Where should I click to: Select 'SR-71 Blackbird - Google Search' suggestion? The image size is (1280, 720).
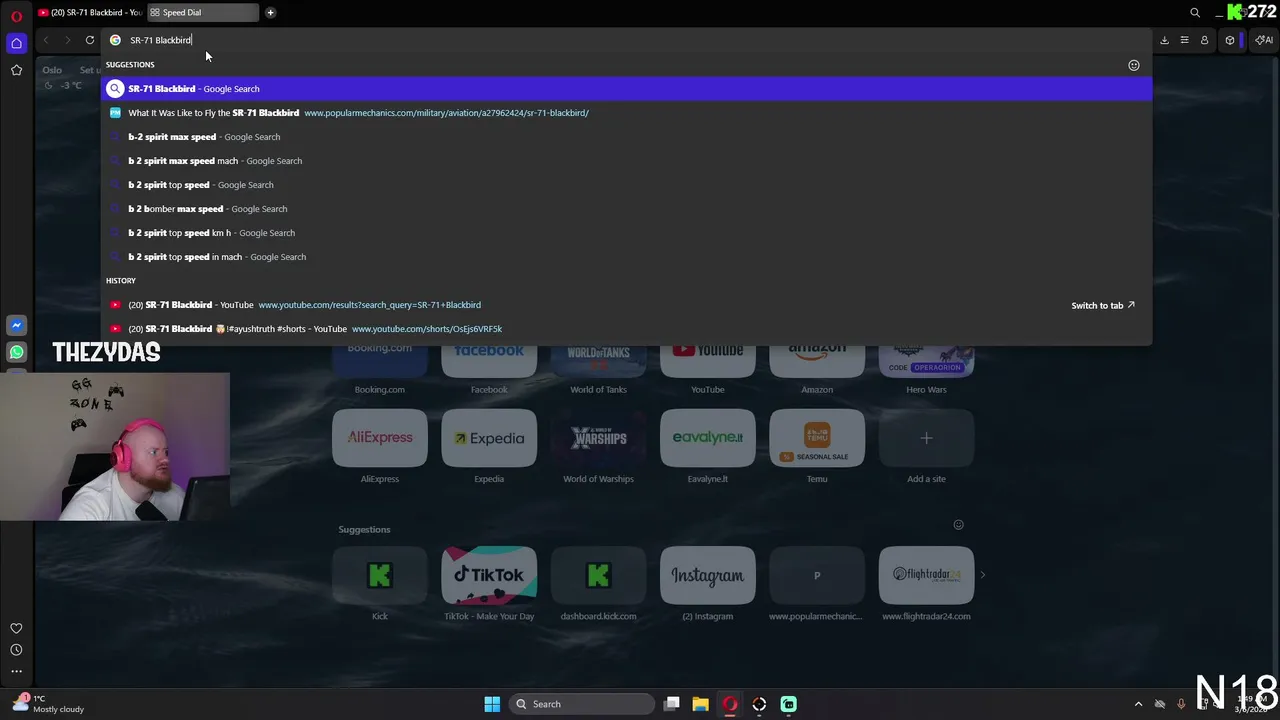point(628,89)
